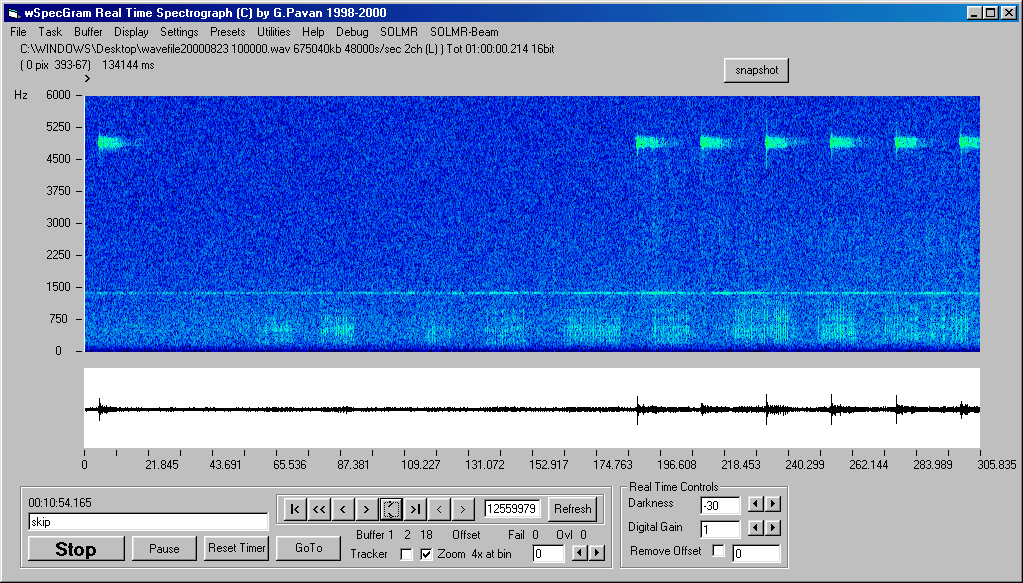1023x583 pixels.
Task: Maximize the wSpecGram window
Action: click(990, 12)
